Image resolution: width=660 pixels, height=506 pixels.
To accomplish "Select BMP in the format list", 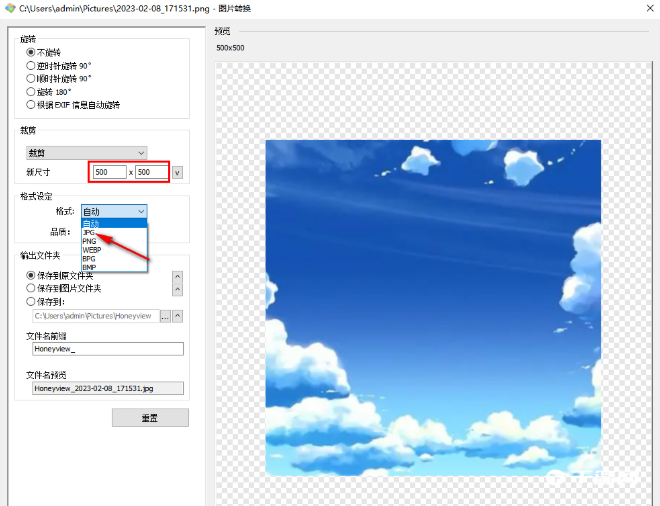I will click(90, 267).
